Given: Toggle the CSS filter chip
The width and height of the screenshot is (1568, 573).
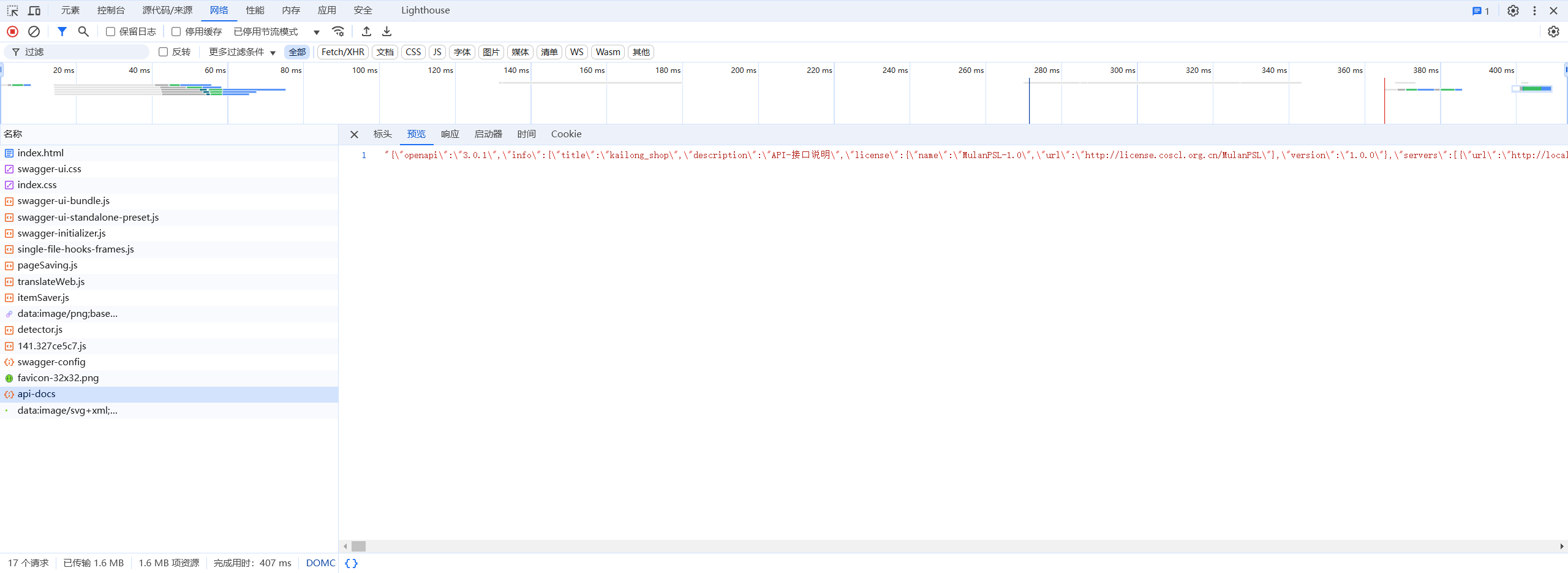Looking at the screenshot, I should (x=413, y=52).
